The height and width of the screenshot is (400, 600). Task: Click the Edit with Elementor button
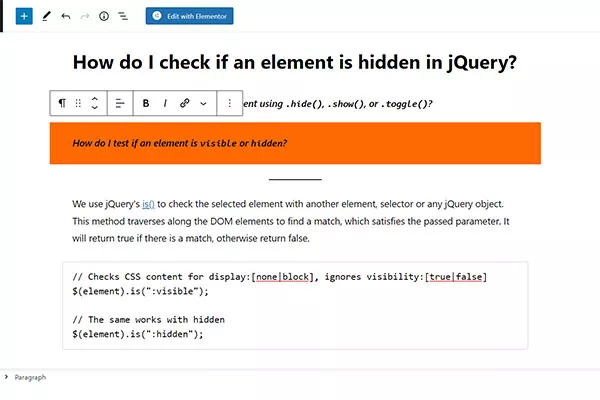click(x=189, y=16)
